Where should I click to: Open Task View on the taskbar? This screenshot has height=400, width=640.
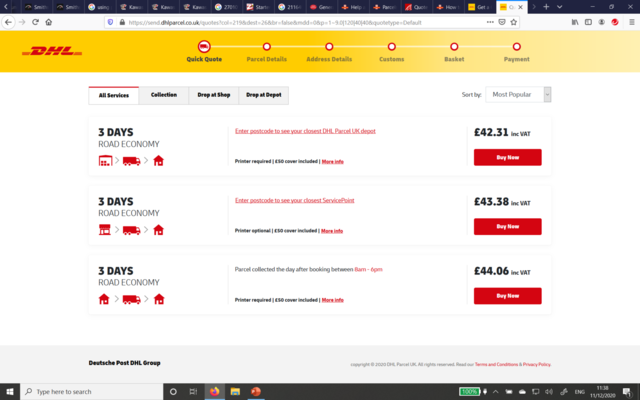click(x=193, y=392)
